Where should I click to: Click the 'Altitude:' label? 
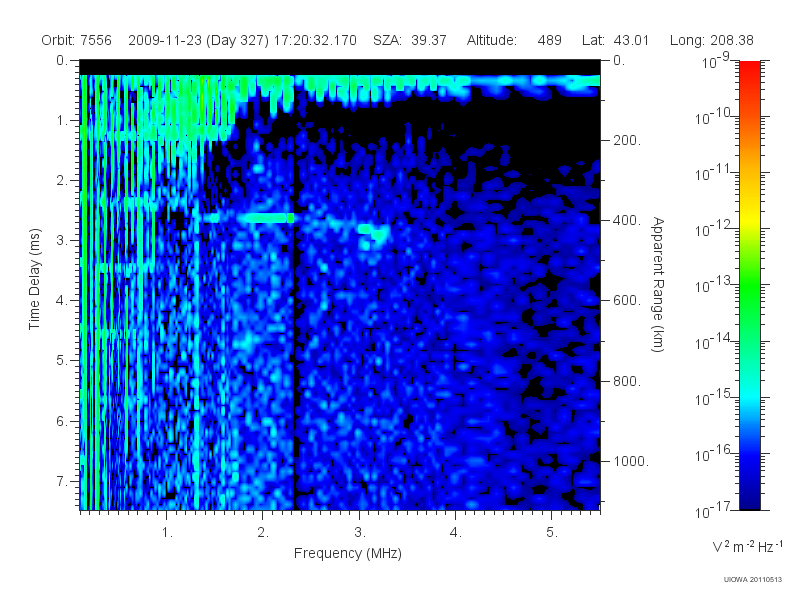(491, 40)
